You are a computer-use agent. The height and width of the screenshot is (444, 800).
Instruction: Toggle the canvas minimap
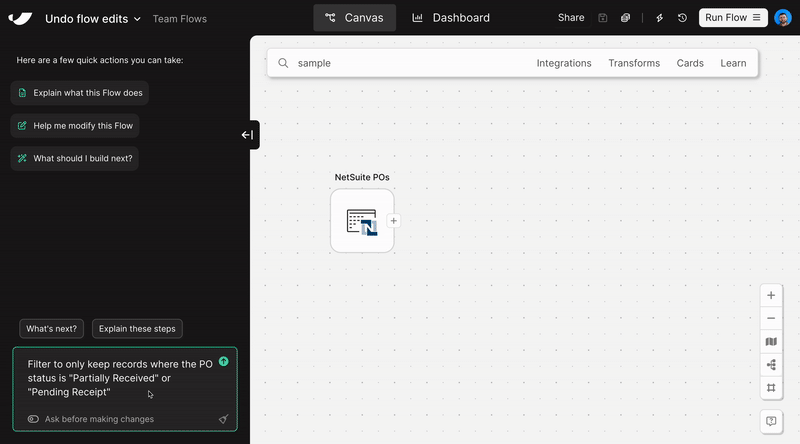coord(771,341)
